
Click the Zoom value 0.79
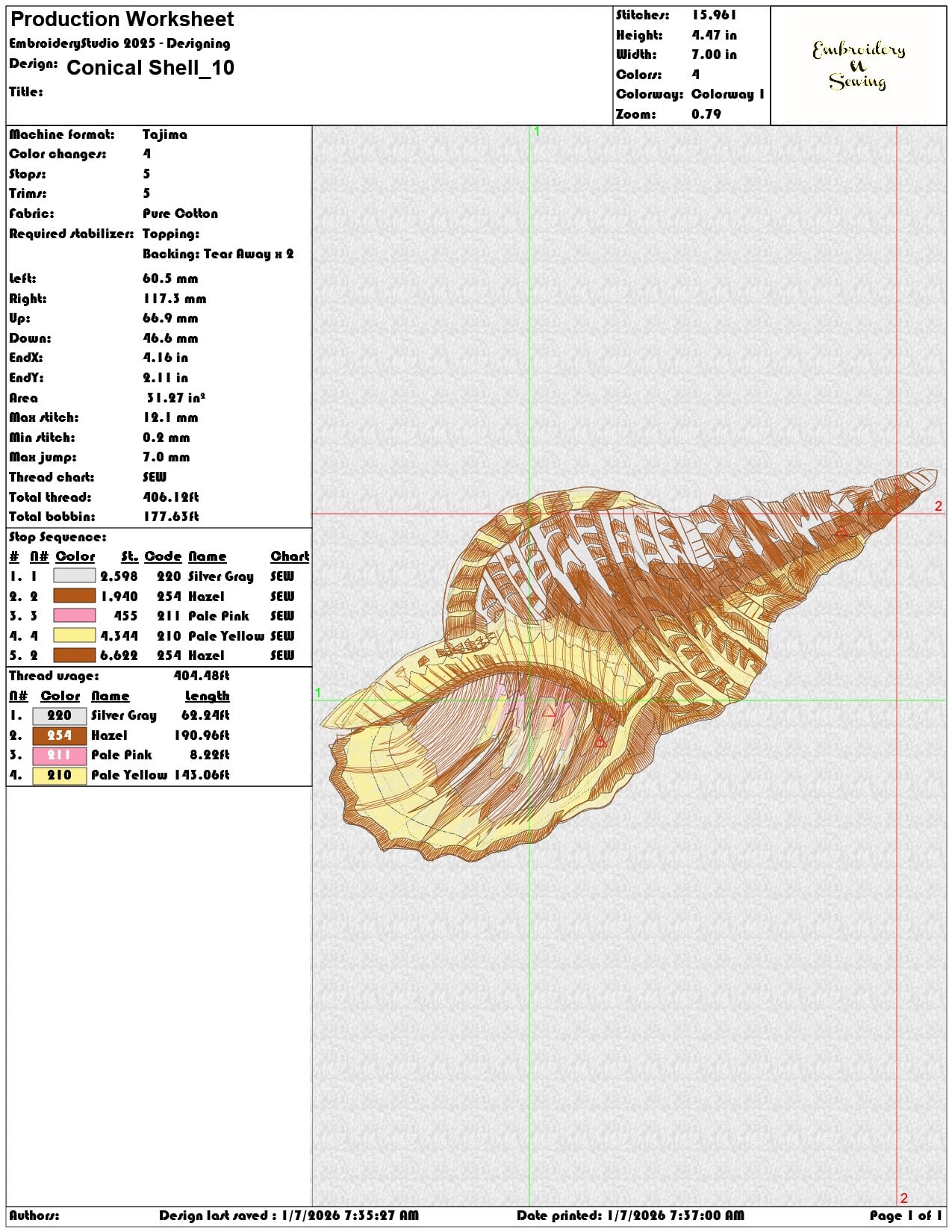[706, 114]
